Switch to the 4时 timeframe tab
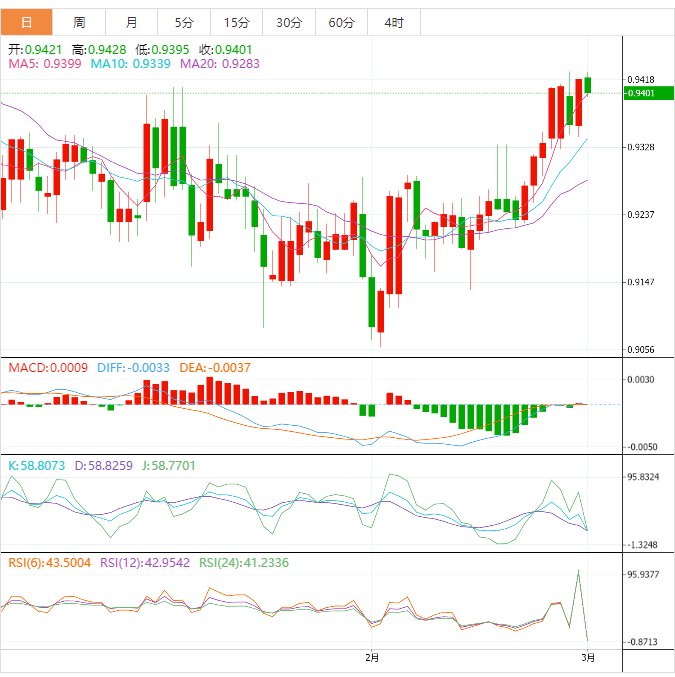This screenshot has width=675, height=677. (x=393, y=22)
